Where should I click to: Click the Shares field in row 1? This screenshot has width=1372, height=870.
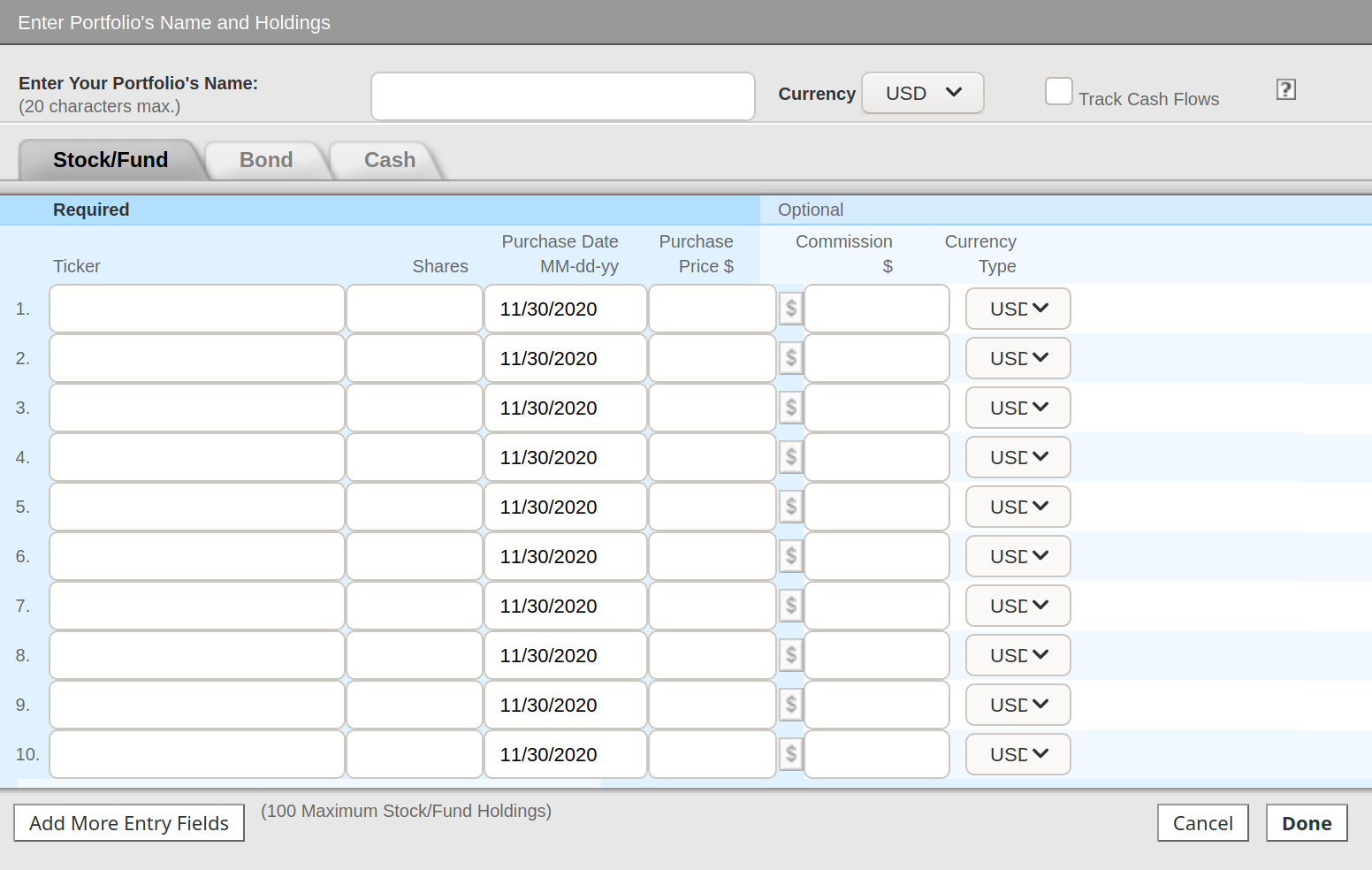[415, 309]
